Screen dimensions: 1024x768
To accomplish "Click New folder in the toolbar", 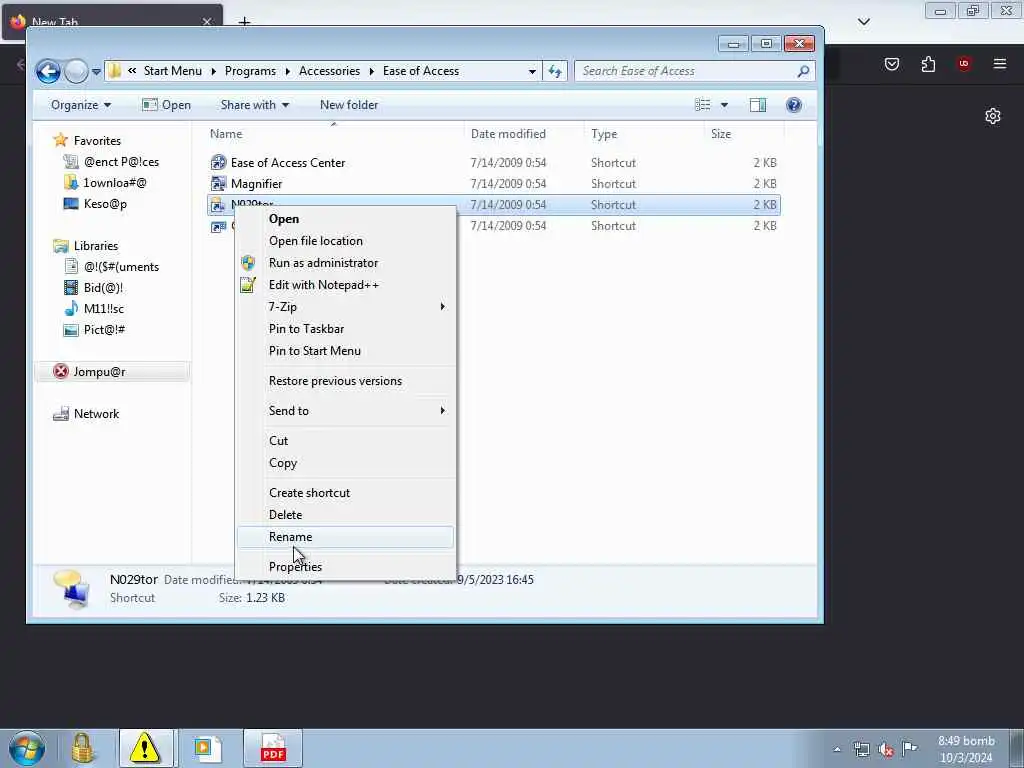I will pos(349,105).
